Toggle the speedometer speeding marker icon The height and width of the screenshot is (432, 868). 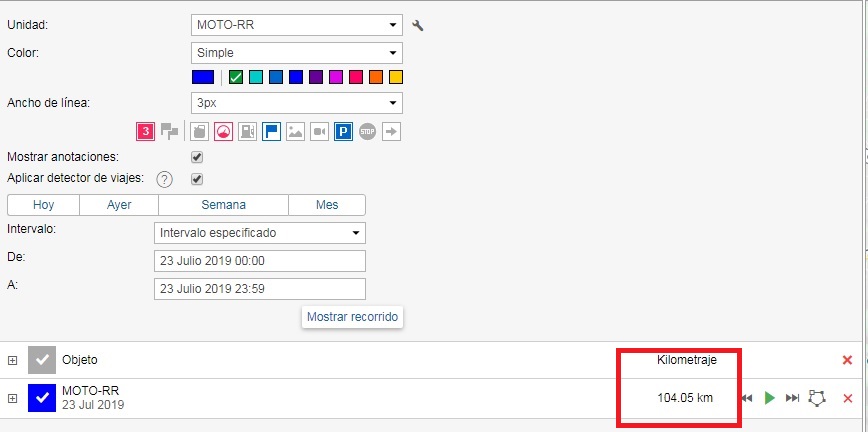pos(223,131)
